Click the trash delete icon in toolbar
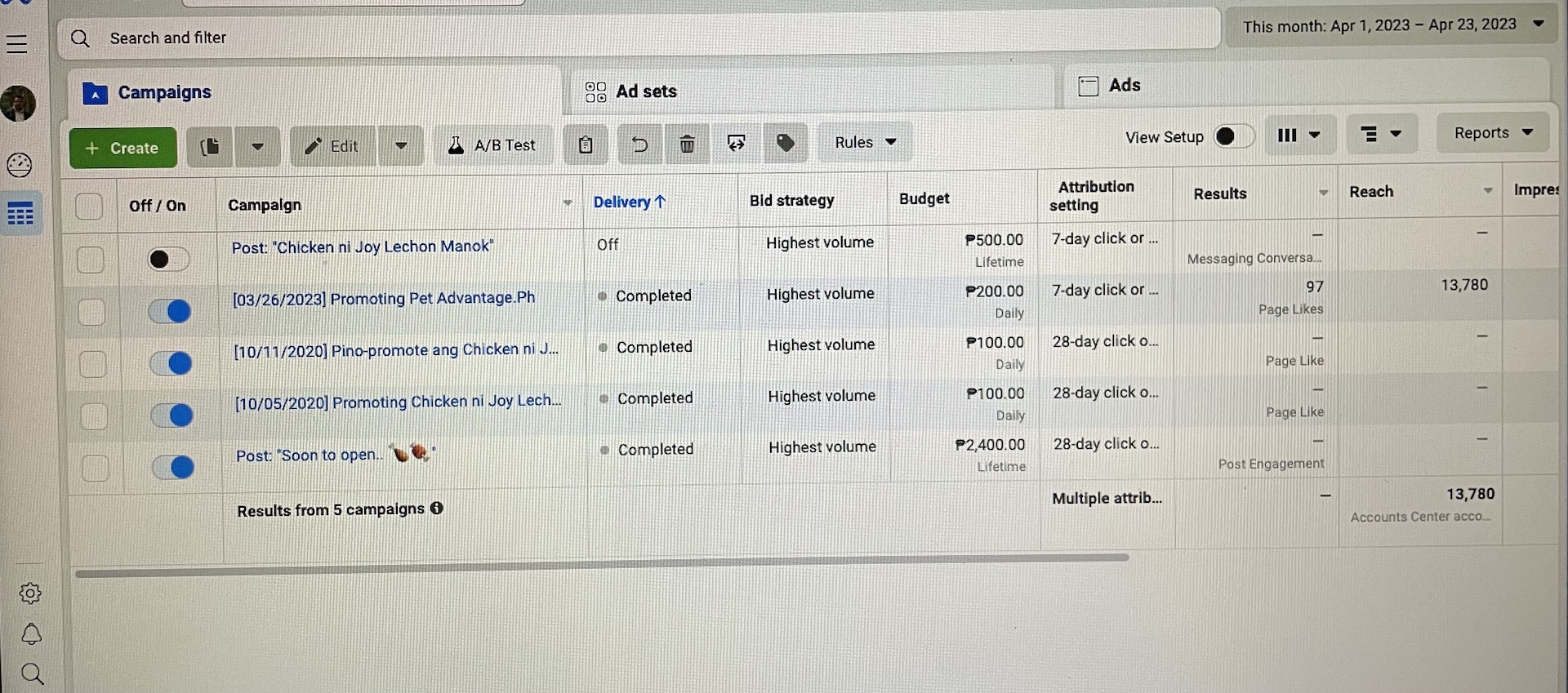Screen dimensions: 1568x693 pos(687,144)
